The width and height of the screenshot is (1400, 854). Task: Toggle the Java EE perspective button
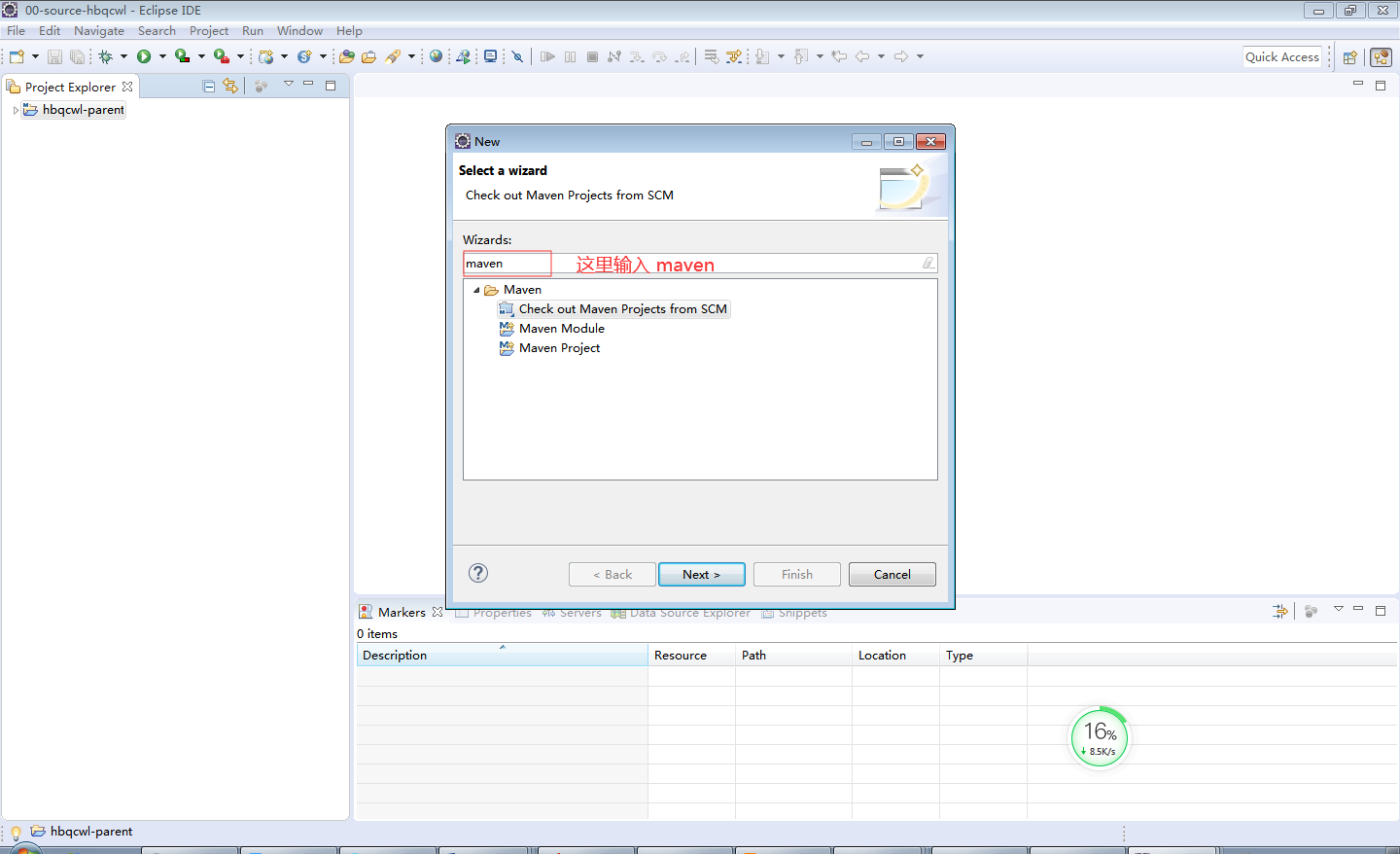click(1381, 57)
